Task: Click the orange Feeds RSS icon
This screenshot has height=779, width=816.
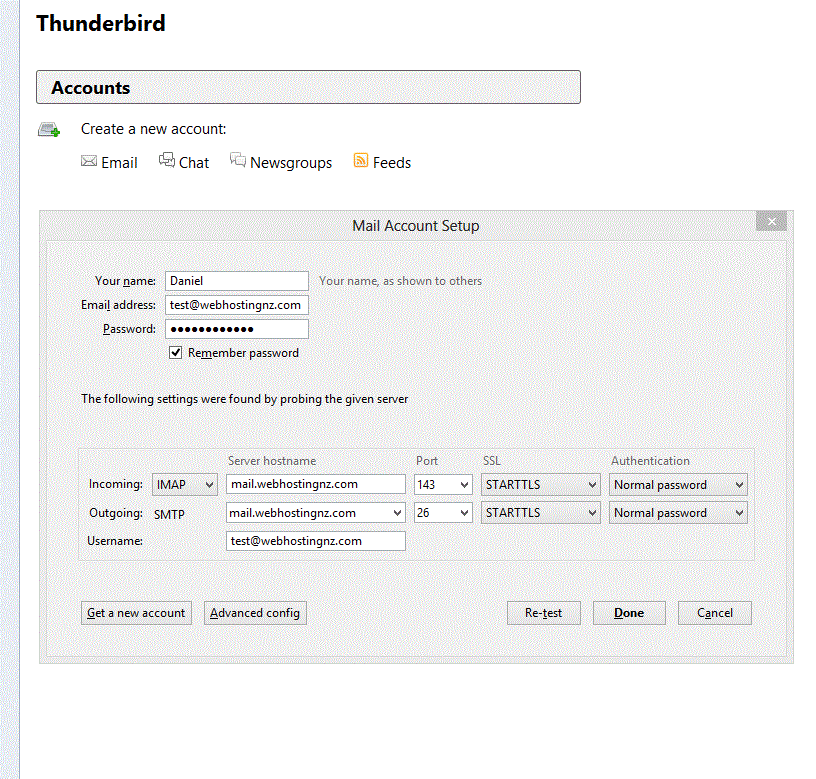Action: click(361, 161)
